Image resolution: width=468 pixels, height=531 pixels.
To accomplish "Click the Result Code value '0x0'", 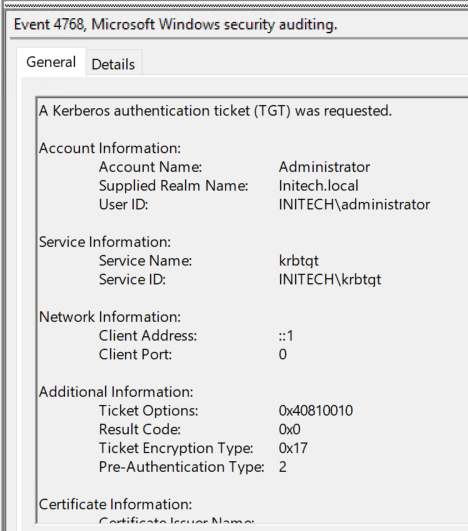I will 290,429.
